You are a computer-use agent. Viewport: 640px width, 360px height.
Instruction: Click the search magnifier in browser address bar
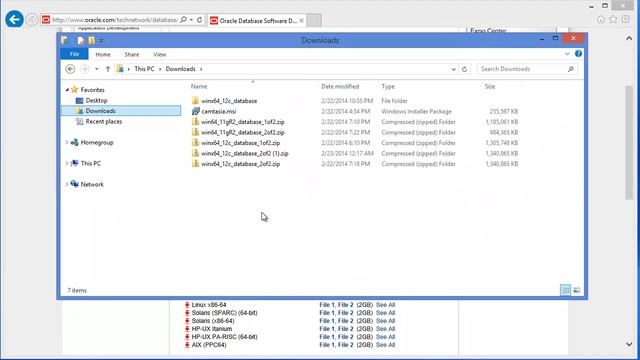pyautogui.click(x=184, y=20)
